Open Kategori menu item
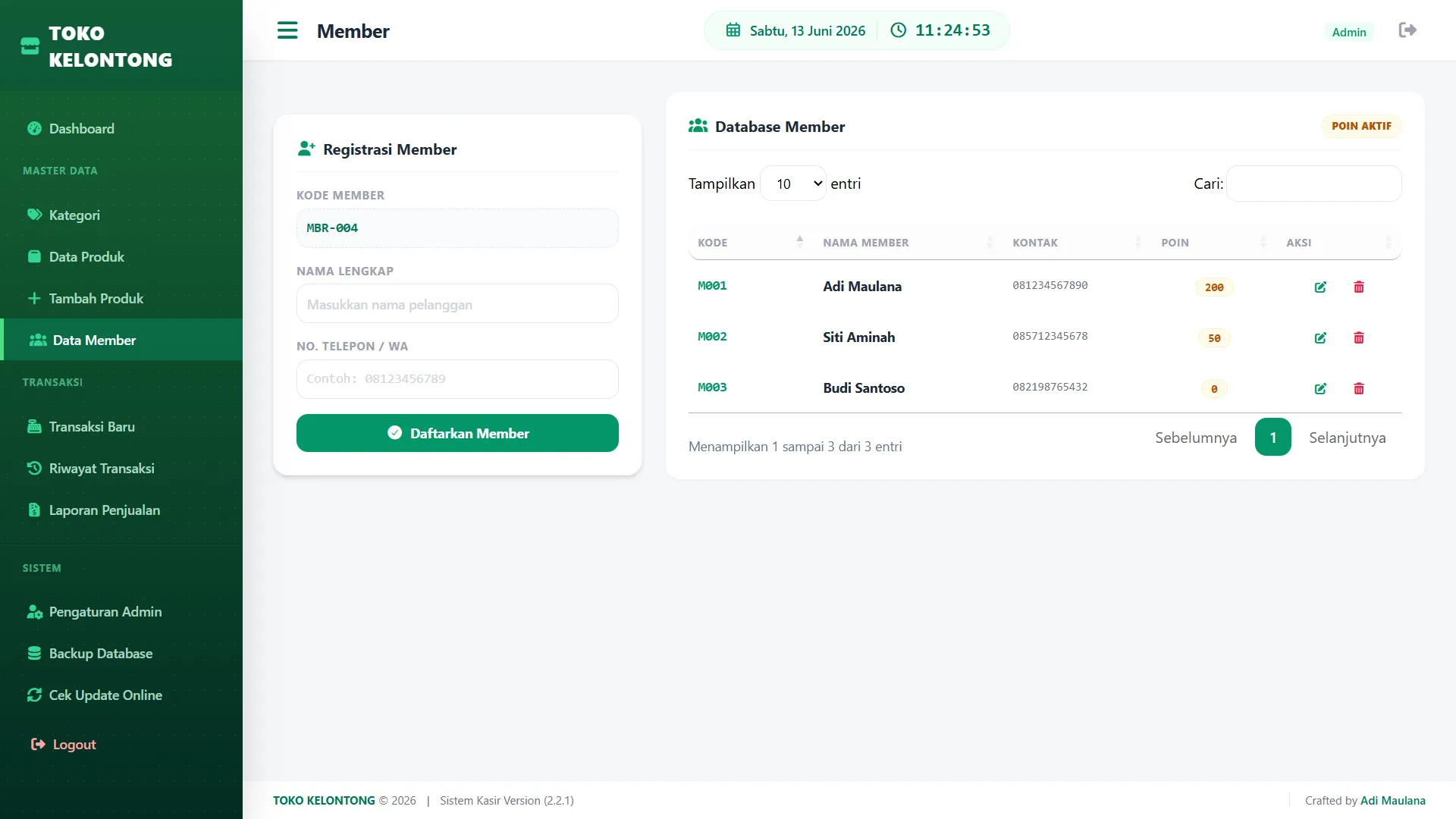Screen dimensions: 1456x819 (121, 215)
